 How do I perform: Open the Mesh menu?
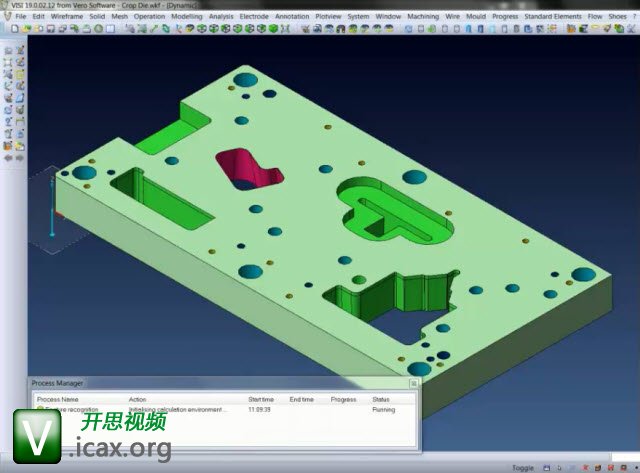pos(120,17)
